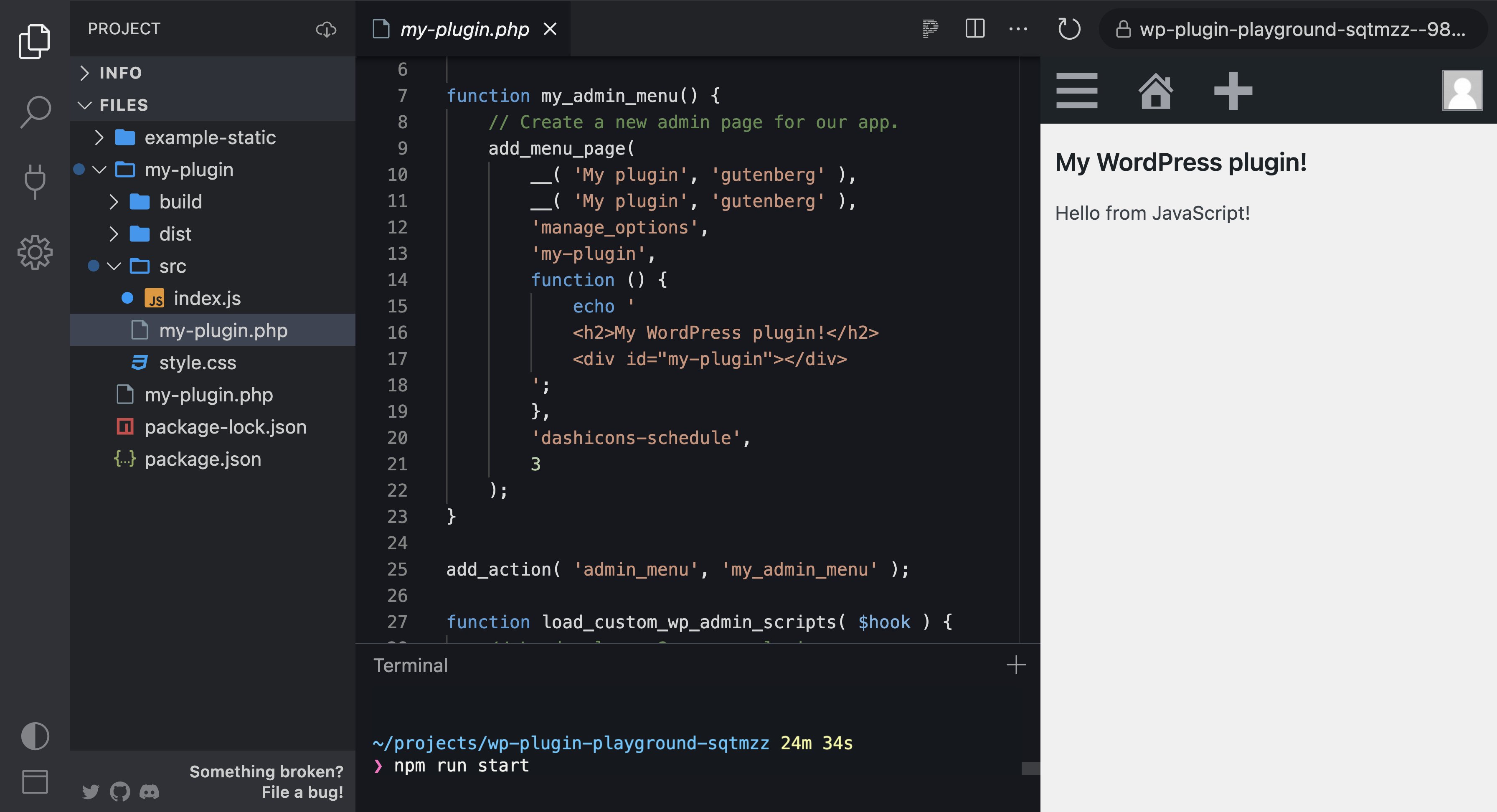Click the home button in the preview
1497x812 pixels.
(x=1155, y=91)
